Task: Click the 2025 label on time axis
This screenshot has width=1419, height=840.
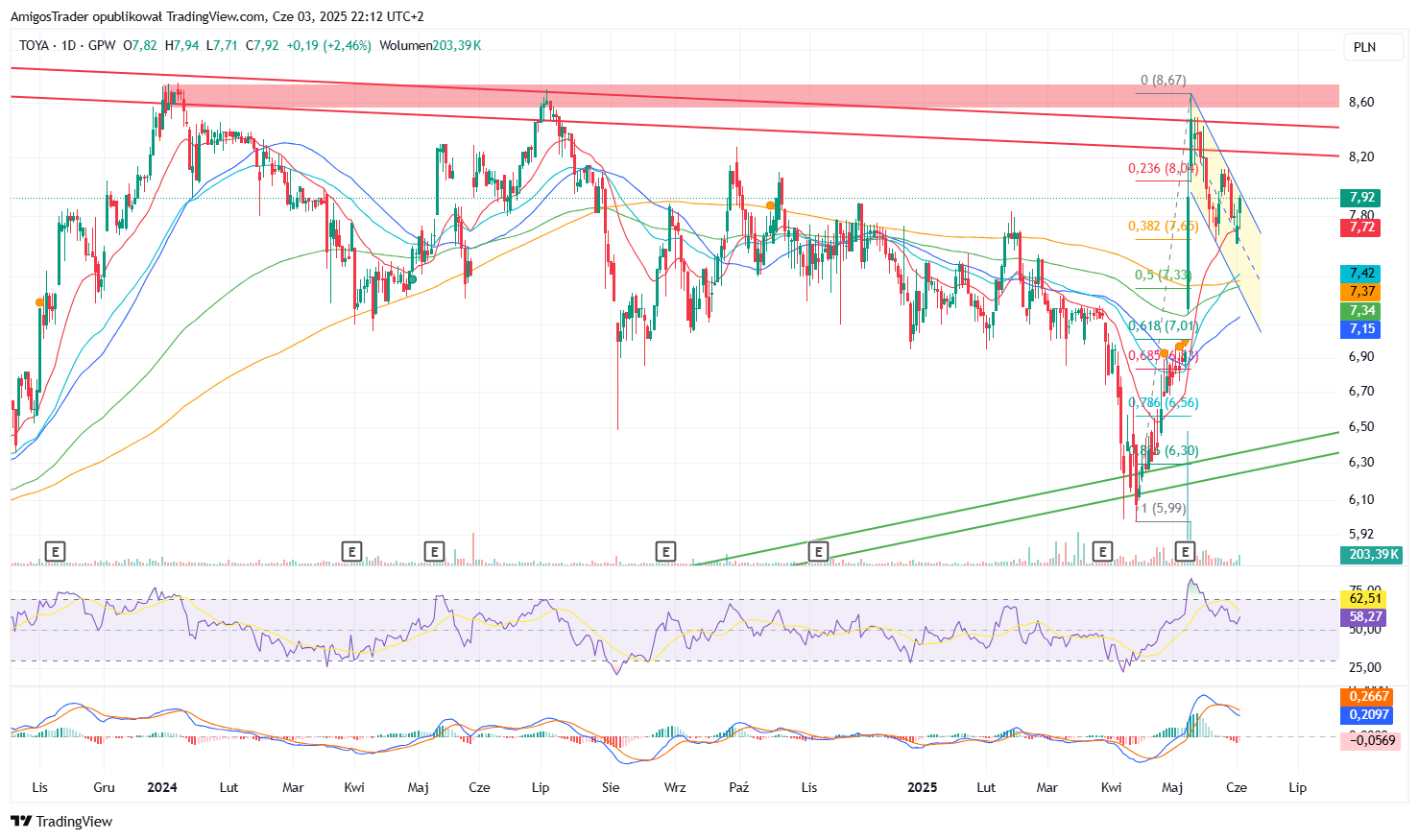Action: pos(923,787)
